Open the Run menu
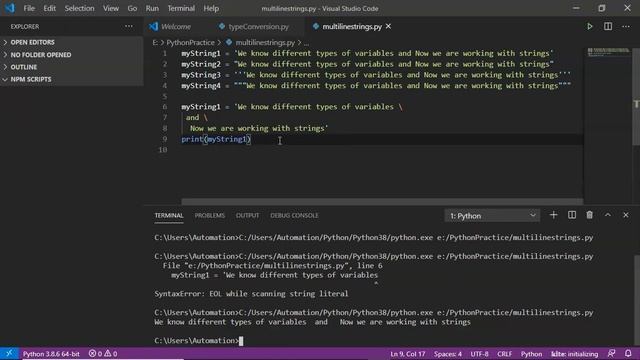The image size is (640, 360). coord(152,8)
